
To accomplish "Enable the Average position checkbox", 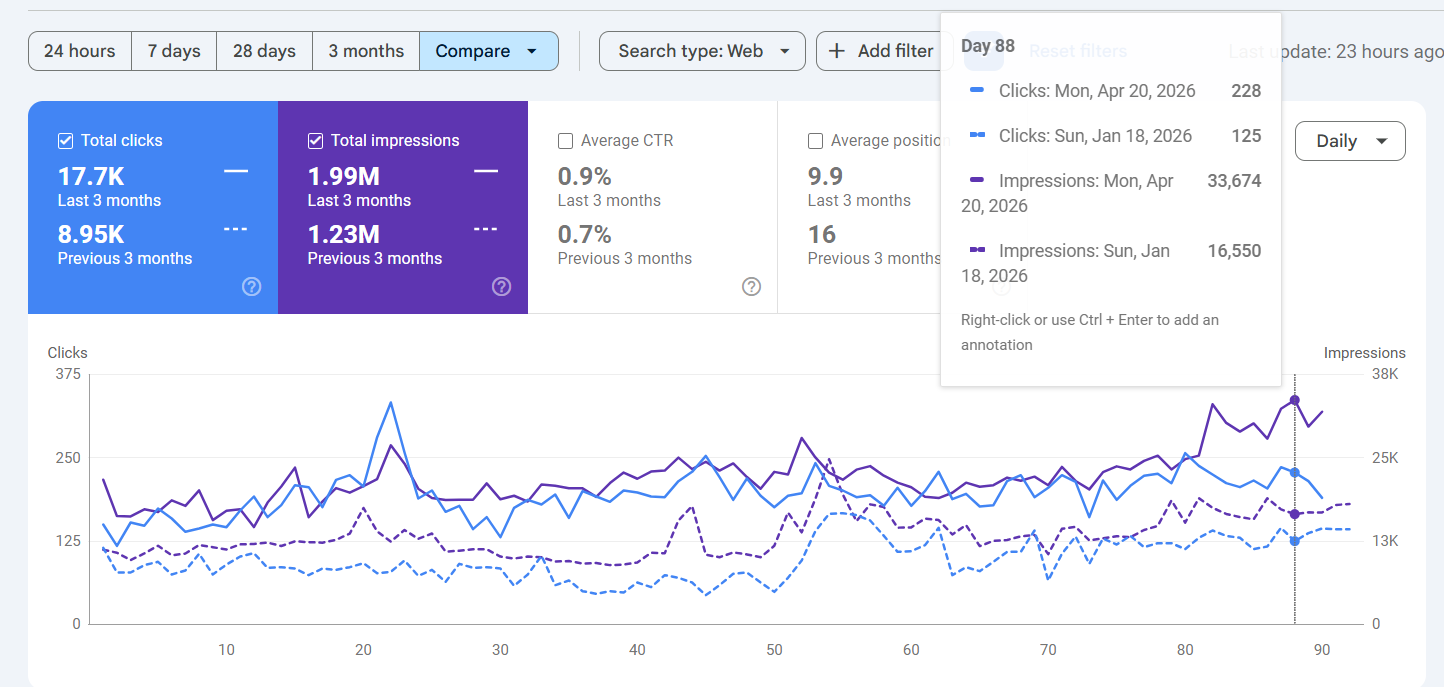I will coord(816,141).
